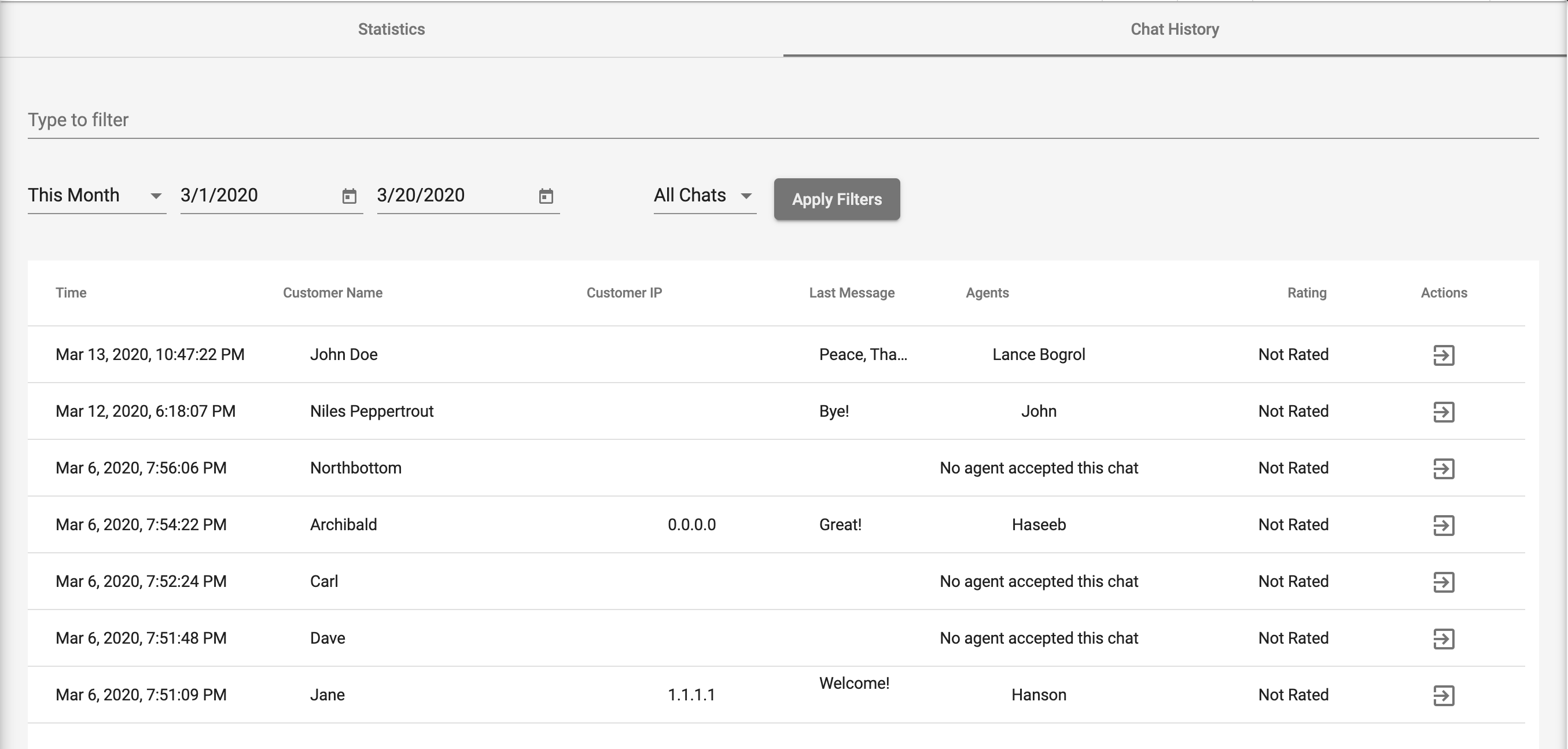Open the start date calendar picker
1568x749 pixels.
pos(349,196)
